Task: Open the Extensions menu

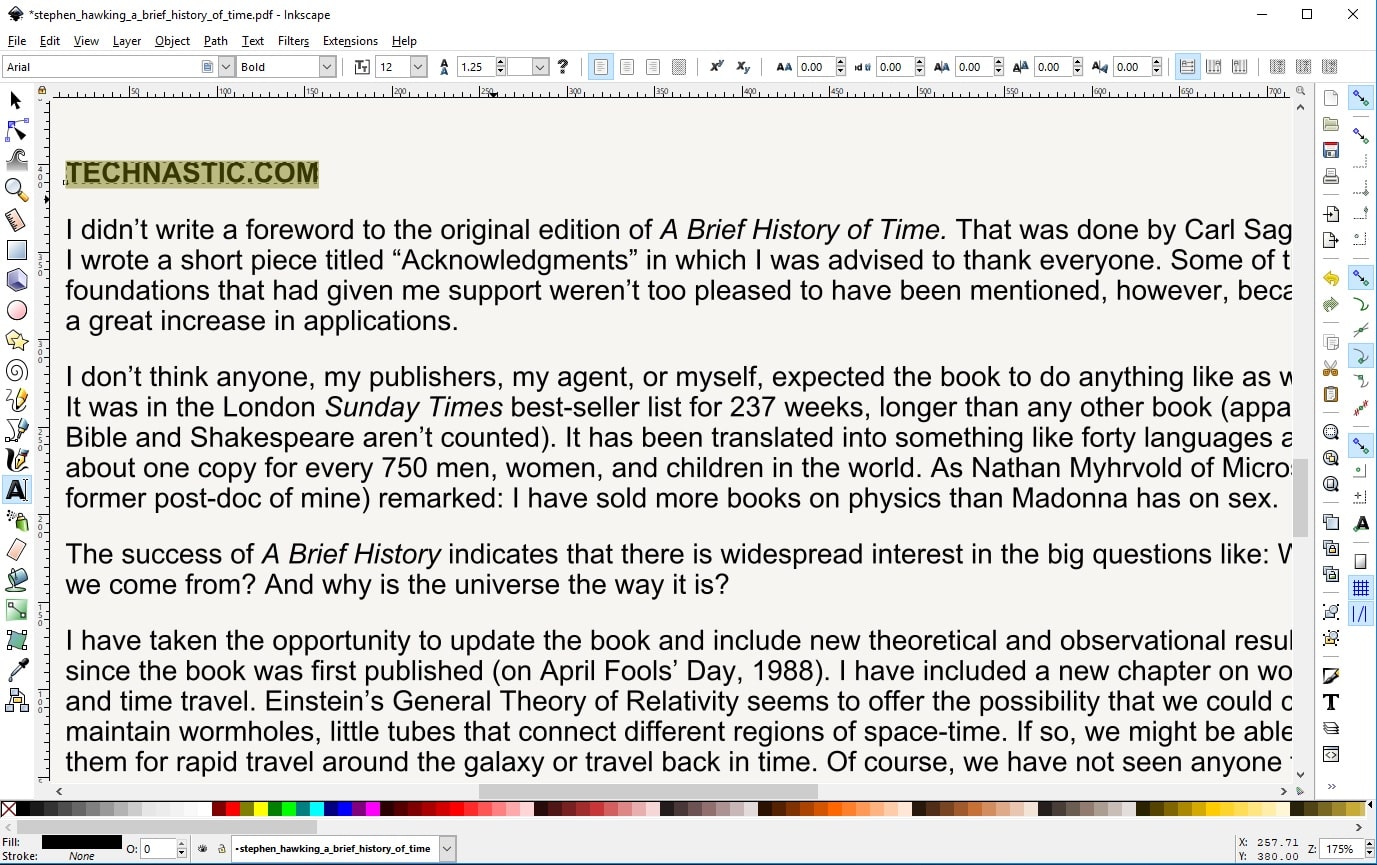Action: click(x=350, y=41)
